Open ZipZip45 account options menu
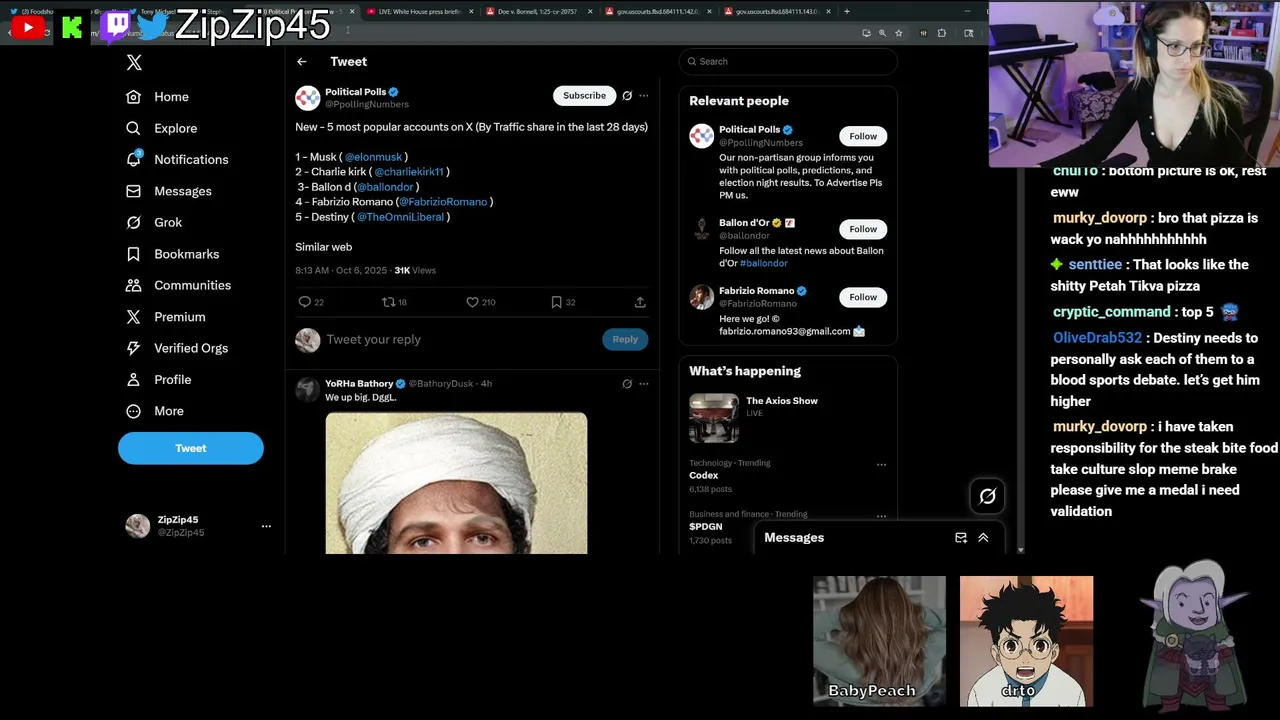The width and height of the screenshot is (1280, 720). tap(266, 526)
